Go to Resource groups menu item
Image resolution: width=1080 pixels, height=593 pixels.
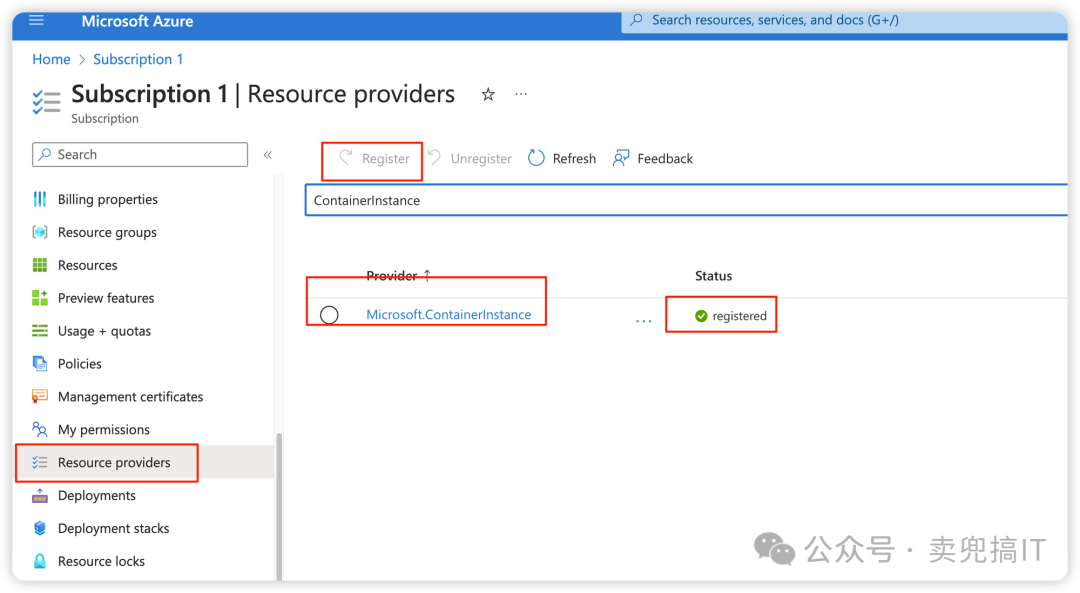(107, 233)
